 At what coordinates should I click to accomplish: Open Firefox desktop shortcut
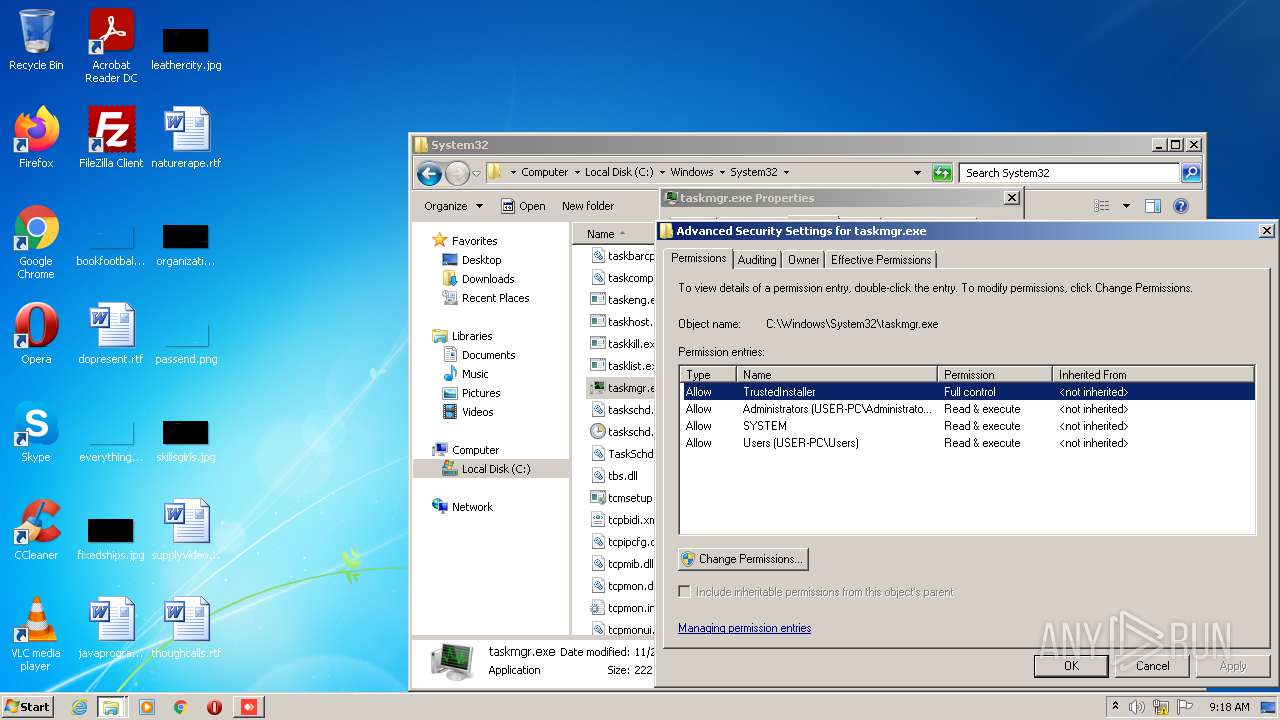[x=36, y=137]
